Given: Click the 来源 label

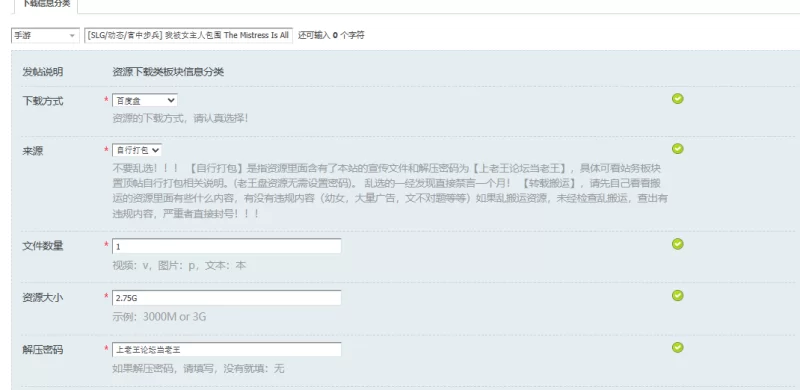Looking at the screenshot, I should click(33, 151).
